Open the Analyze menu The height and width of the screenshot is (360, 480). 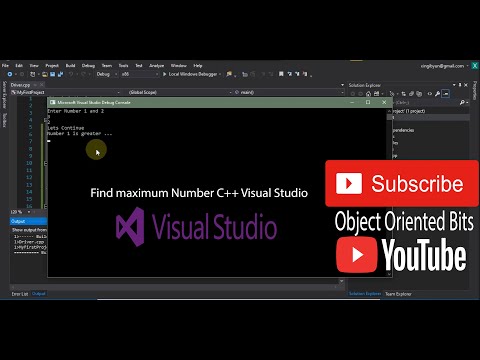pos(156,66)
